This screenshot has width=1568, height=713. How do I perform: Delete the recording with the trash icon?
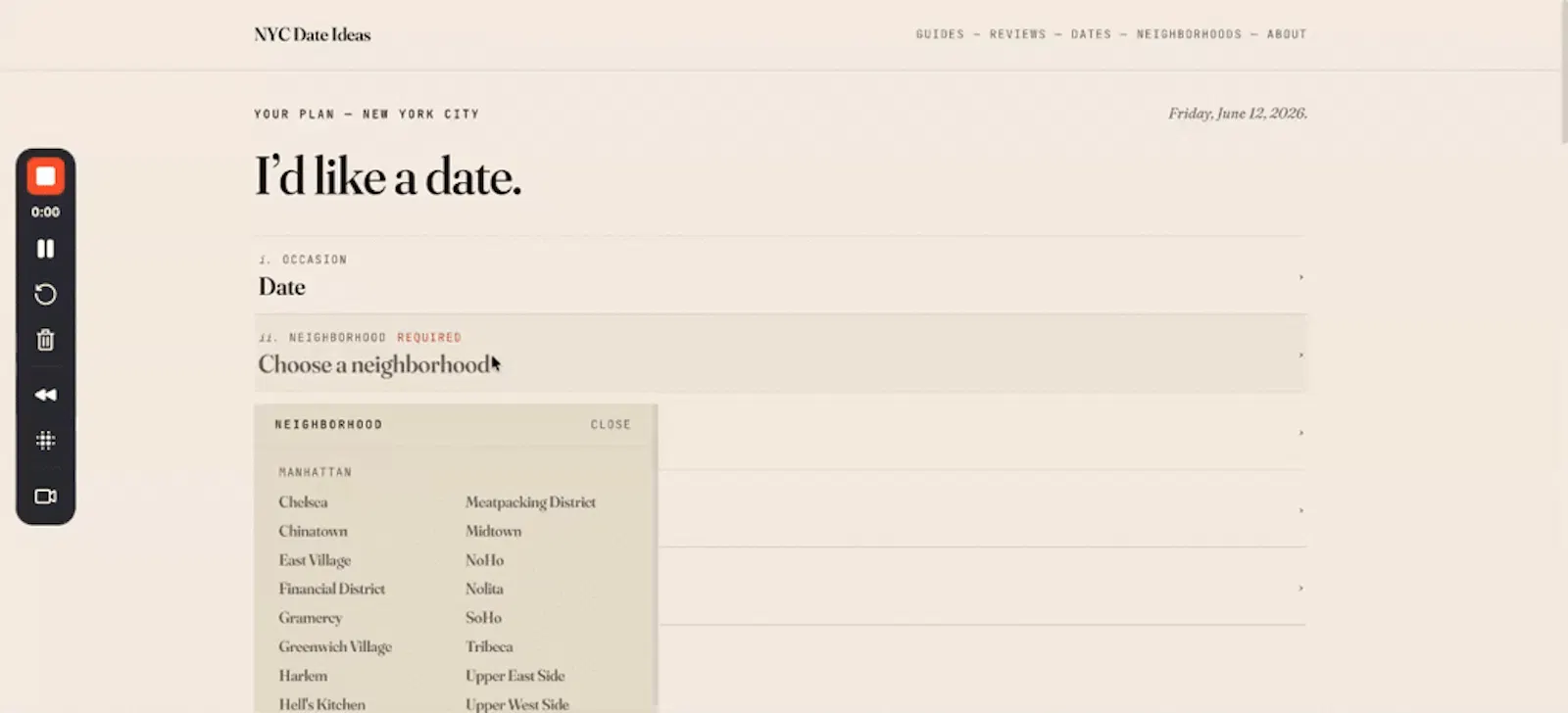(45, 340)
